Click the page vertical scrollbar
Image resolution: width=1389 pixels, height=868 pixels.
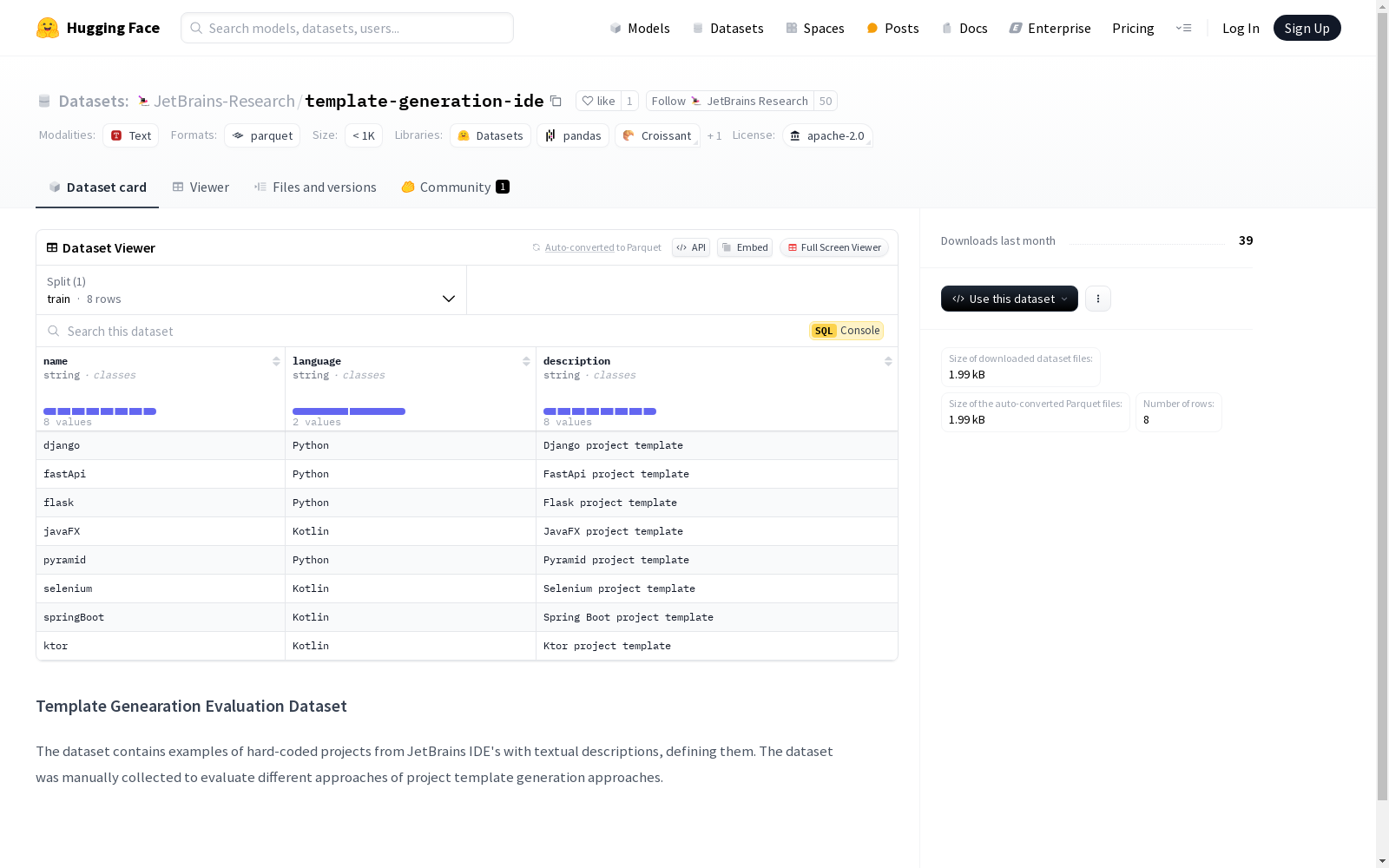1382,434
